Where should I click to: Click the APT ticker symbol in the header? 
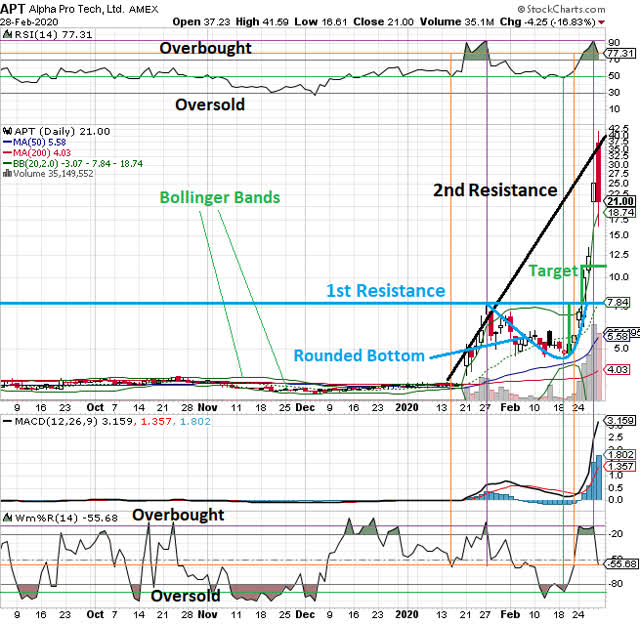(x=13, y=9)
